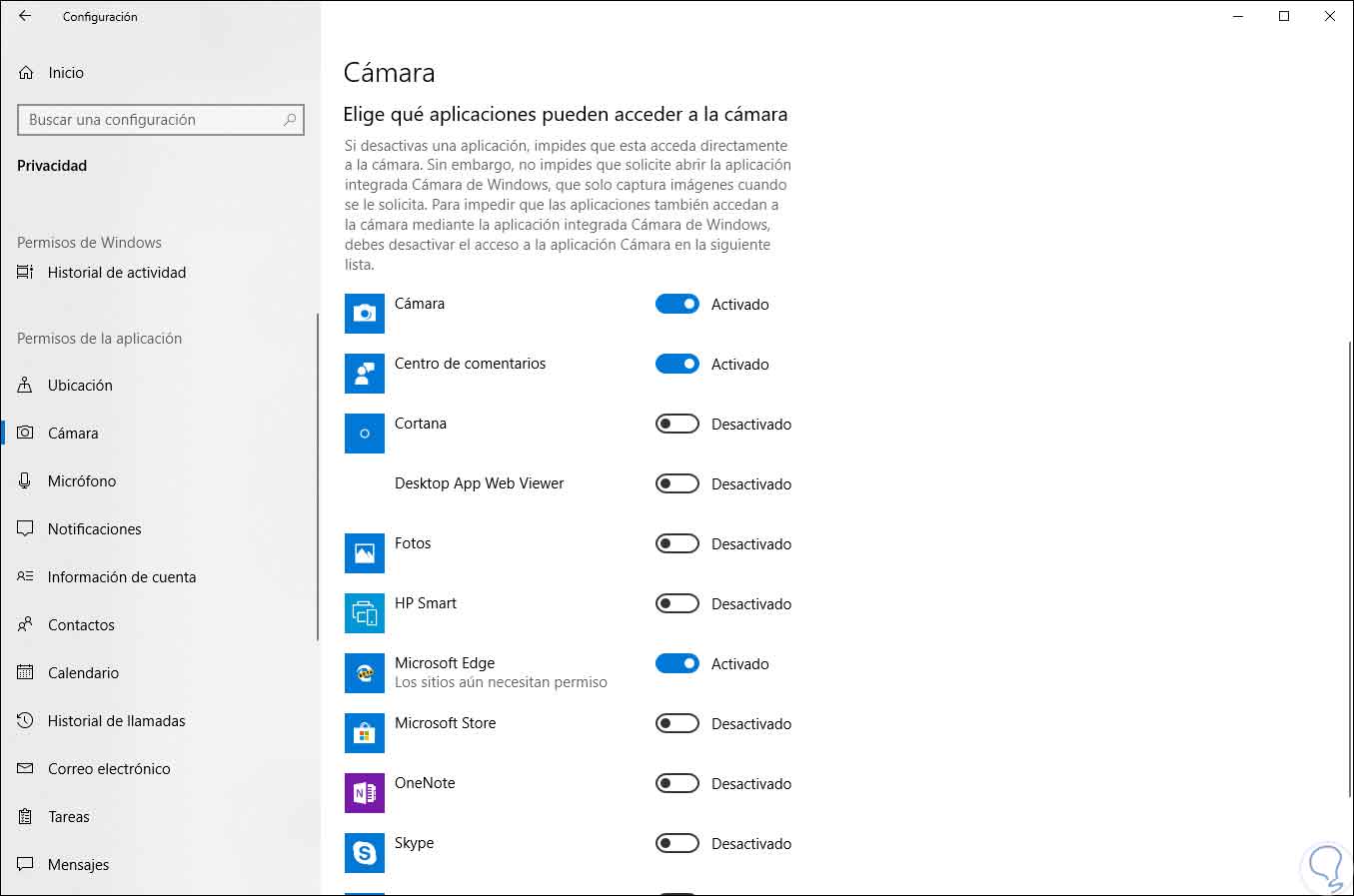Click the Microsoft Edge app icon

point(364,673)
